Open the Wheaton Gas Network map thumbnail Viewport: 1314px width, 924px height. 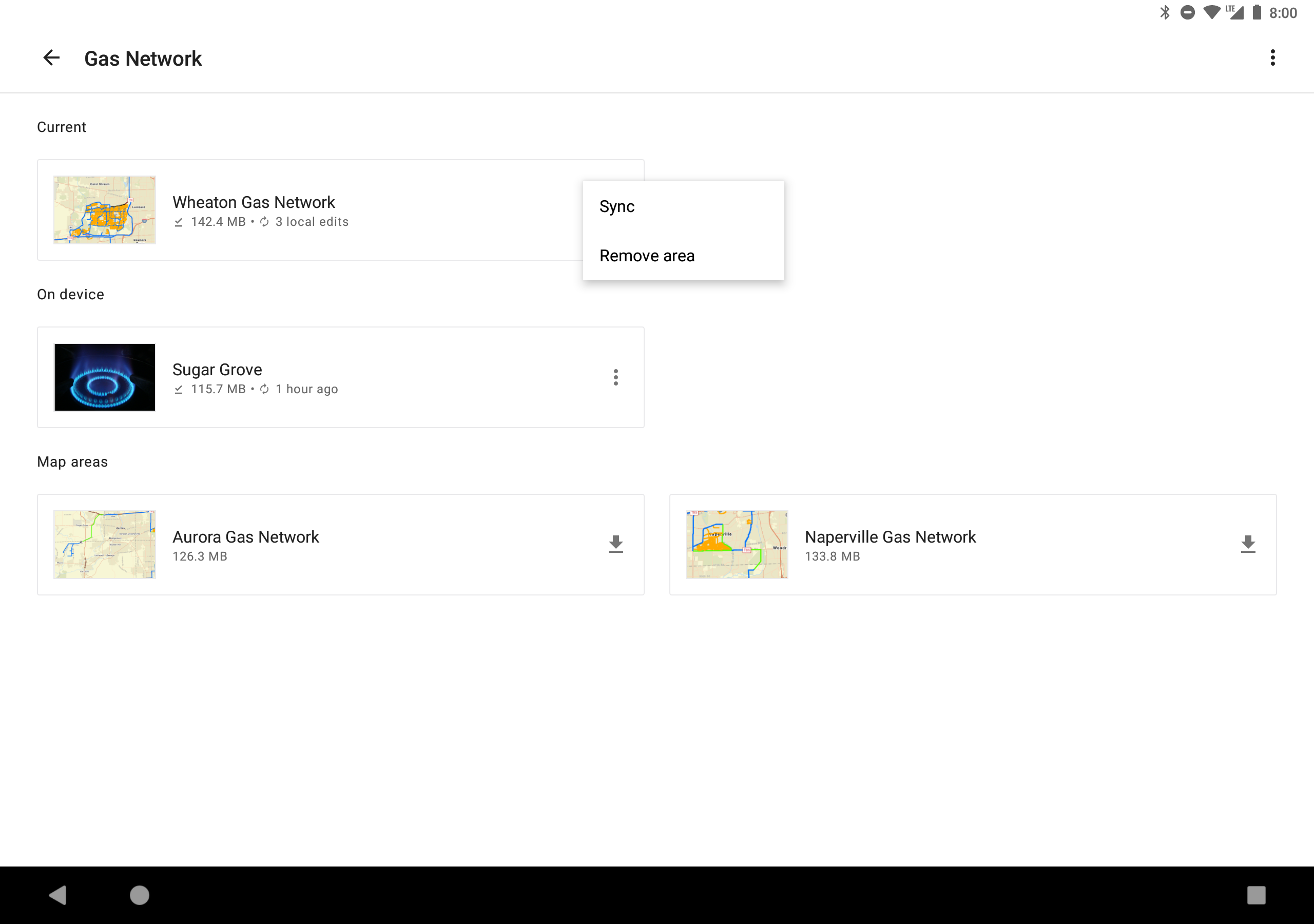[105, 210]
